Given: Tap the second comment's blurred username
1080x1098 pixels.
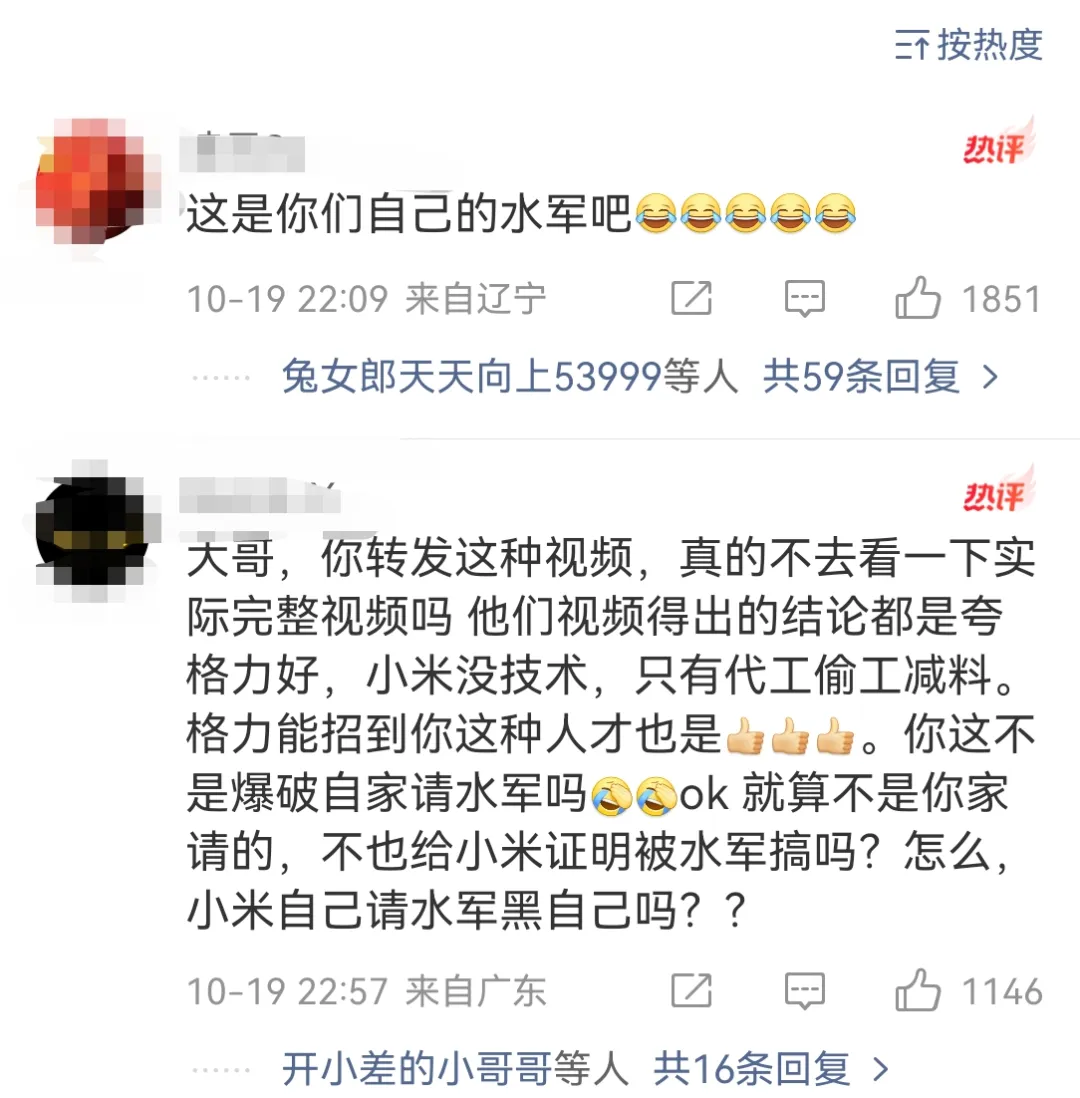Looking at the screenshot, I should click(x=259, y=496).
